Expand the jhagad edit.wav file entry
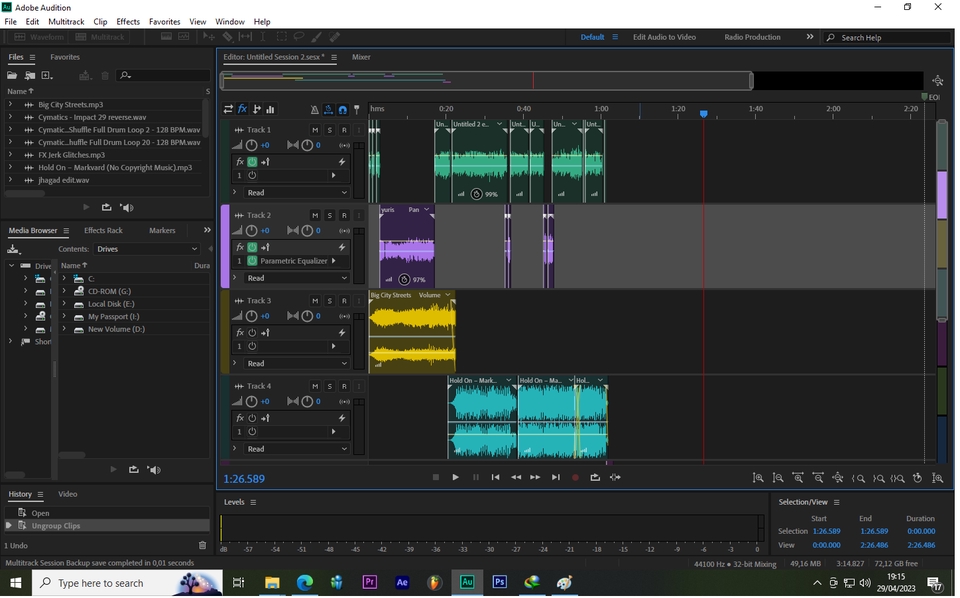 coord(10,181)
